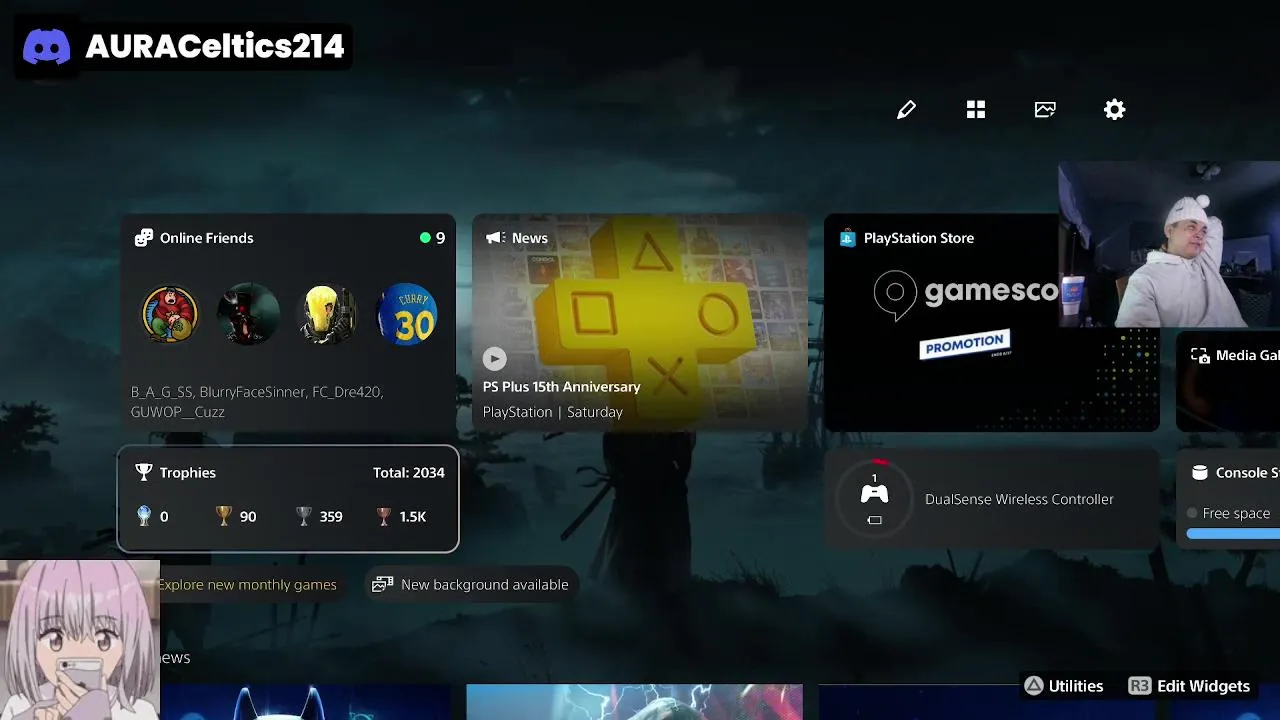Open New background available notice

click(x=470, y=585)
